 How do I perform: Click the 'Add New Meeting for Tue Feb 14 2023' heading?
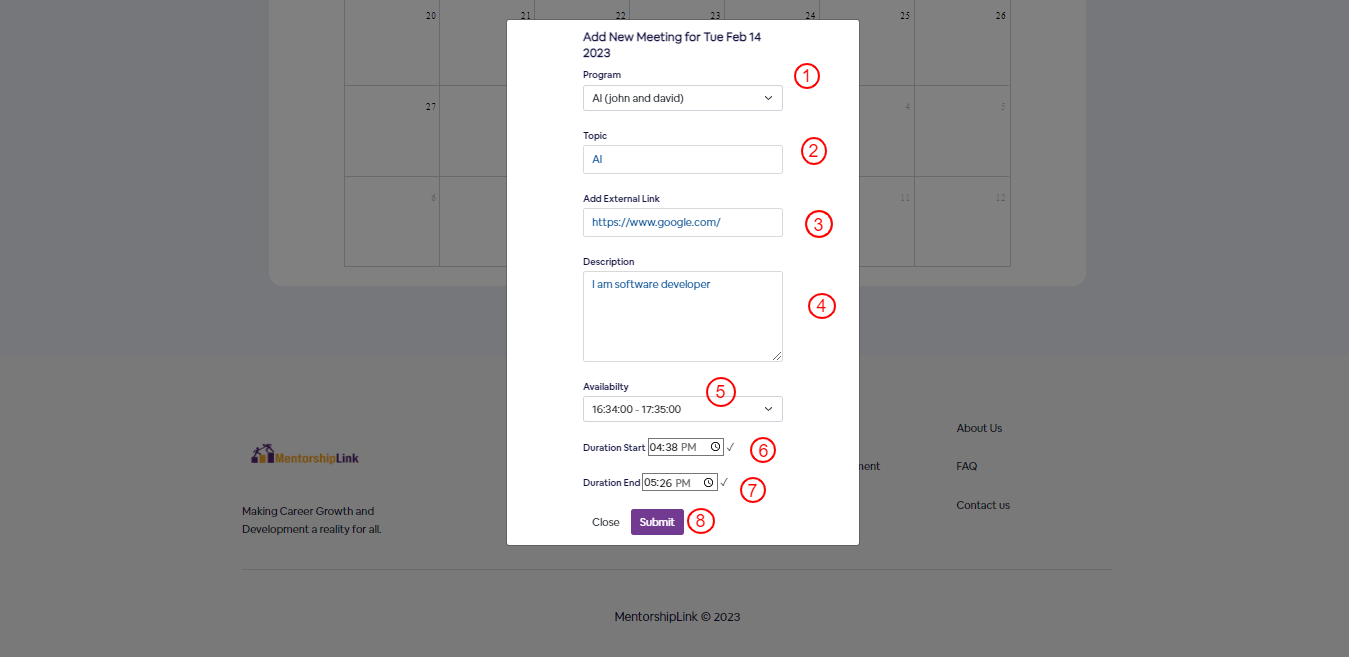672,45
